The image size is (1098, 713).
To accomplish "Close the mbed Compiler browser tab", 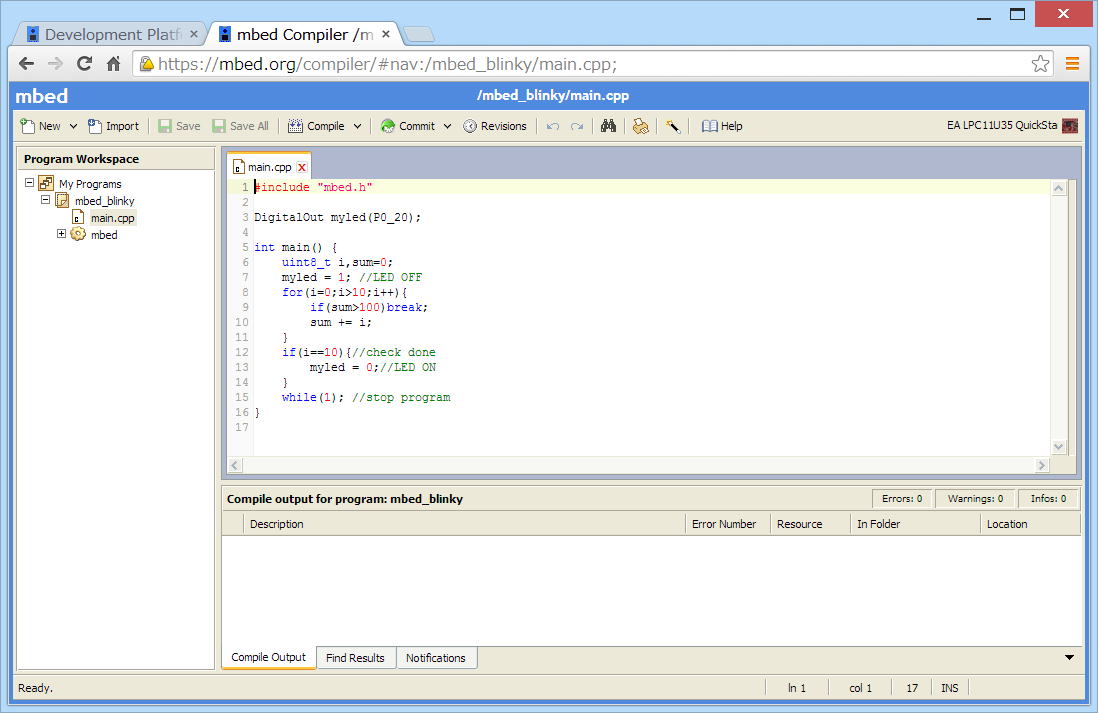I will point(385,34).
